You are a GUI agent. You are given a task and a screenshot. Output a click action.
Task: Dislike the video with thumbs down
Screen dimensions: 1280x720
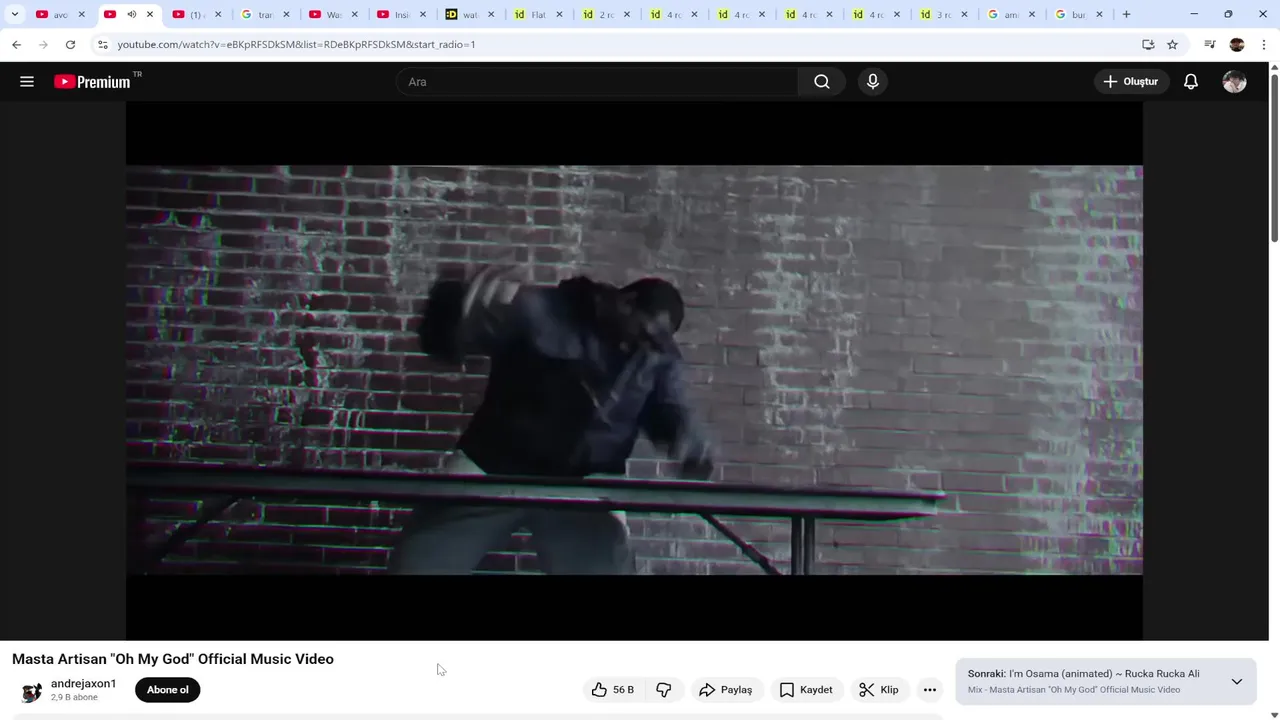pos(664,690)
